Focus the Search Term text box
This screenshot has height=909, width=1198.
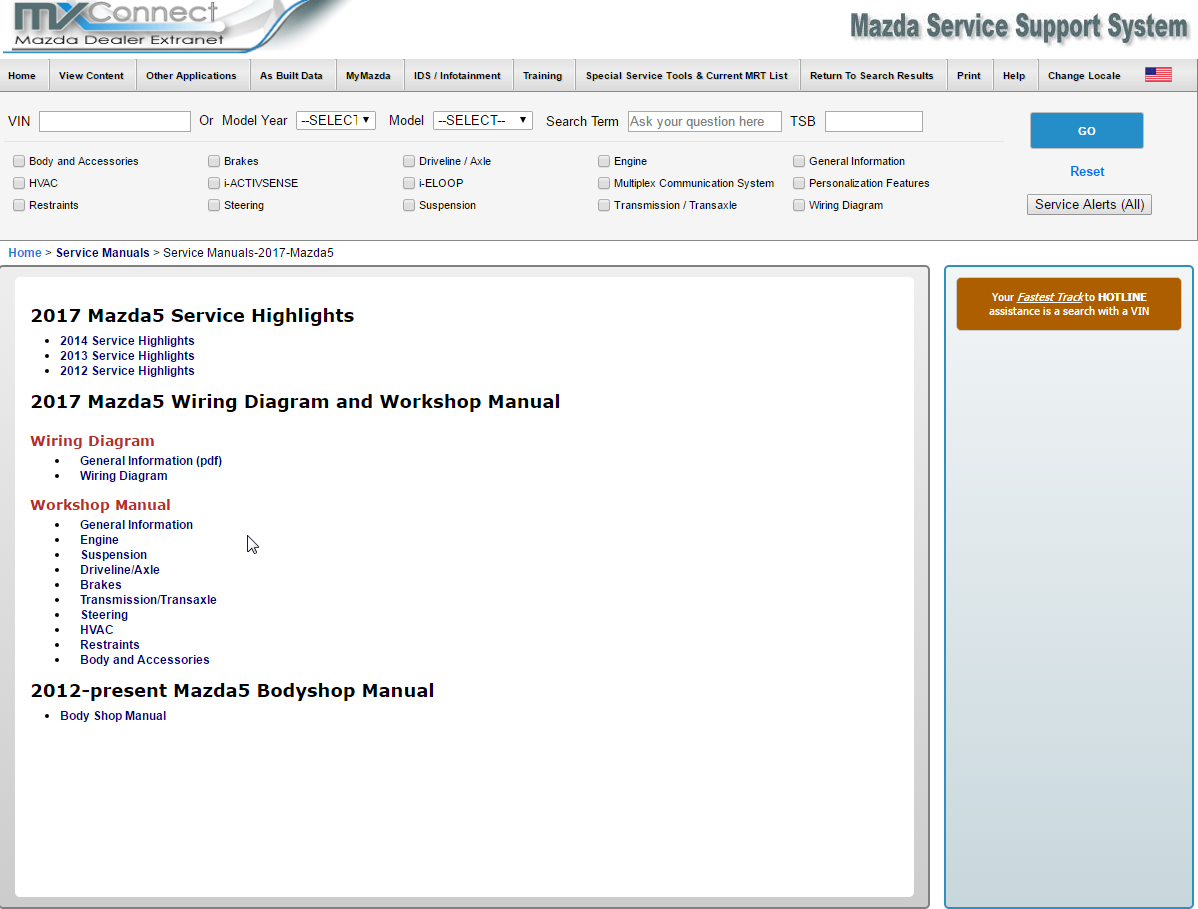click(x=704, y=121)
